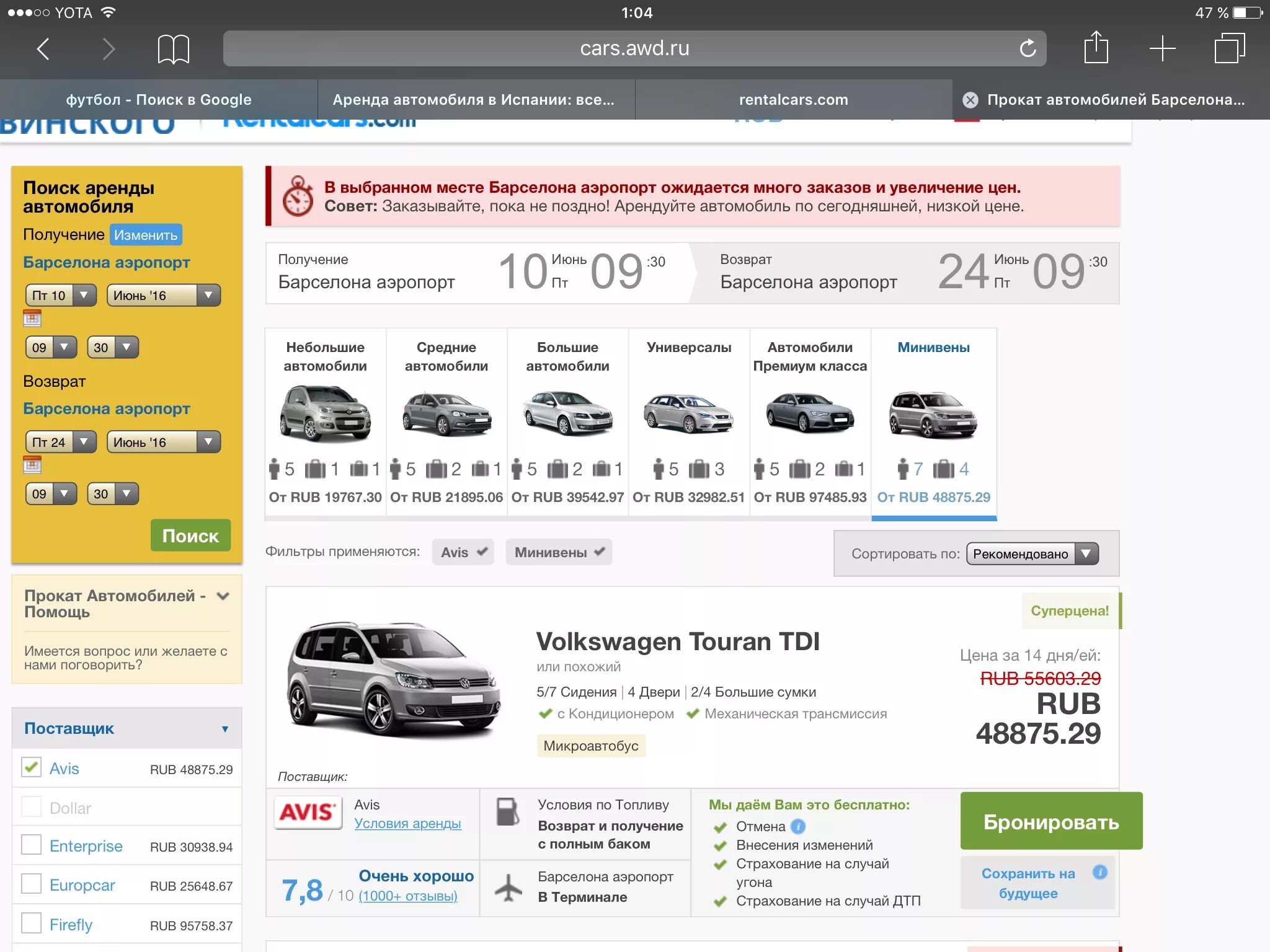The height and width of the screenshot is (952, 1270).
Task: Reload the page with refresh icon
Action: (1028, 48)
